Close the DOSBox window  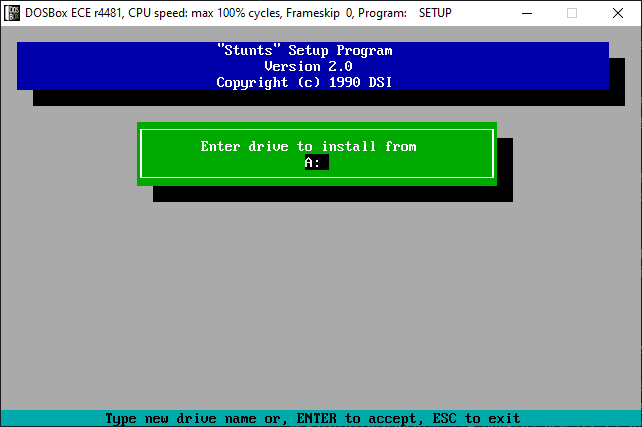point(618,14)
